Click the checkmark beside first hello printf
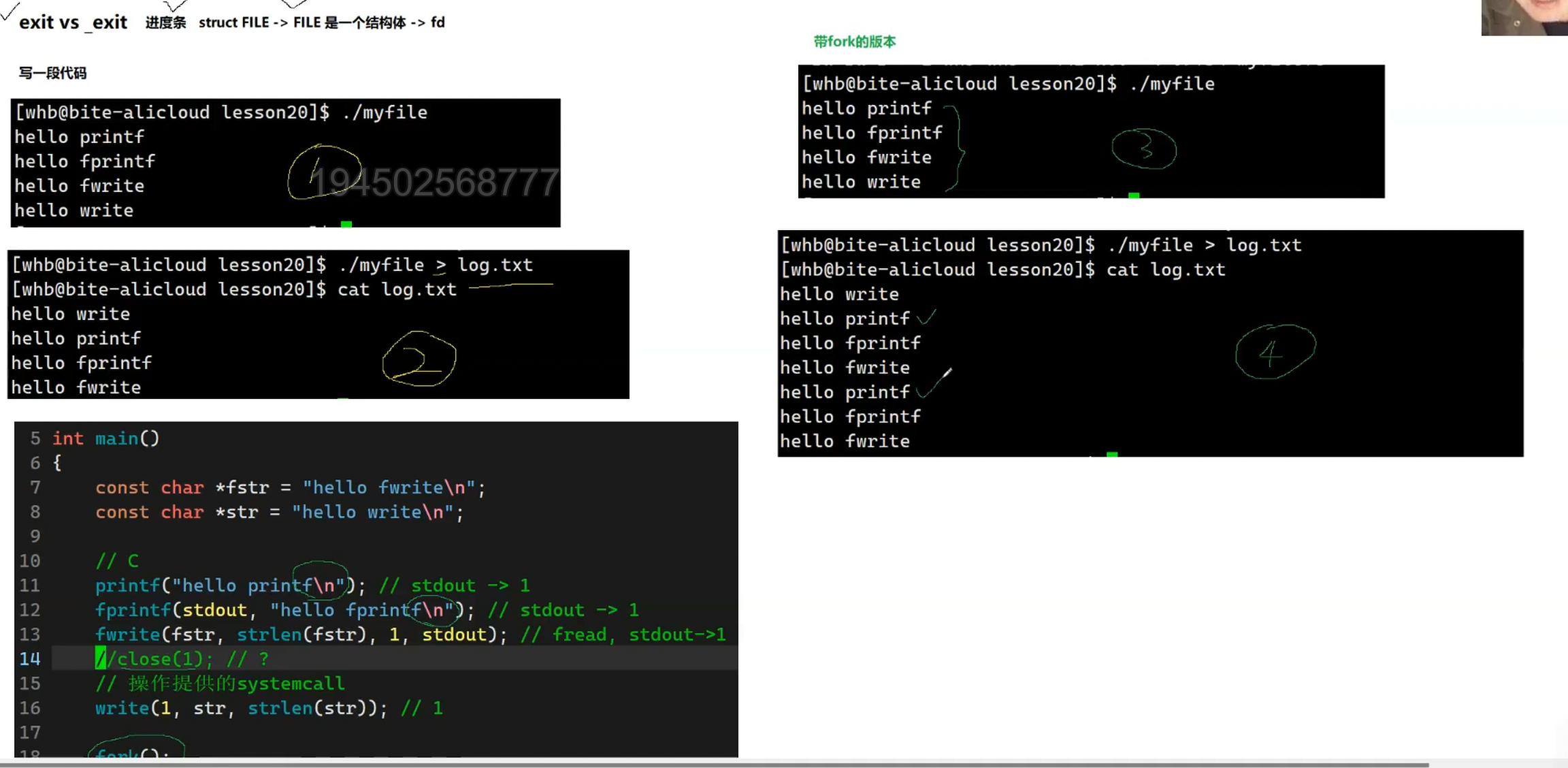Screen dimensions: 1568x768 point(926,317)
